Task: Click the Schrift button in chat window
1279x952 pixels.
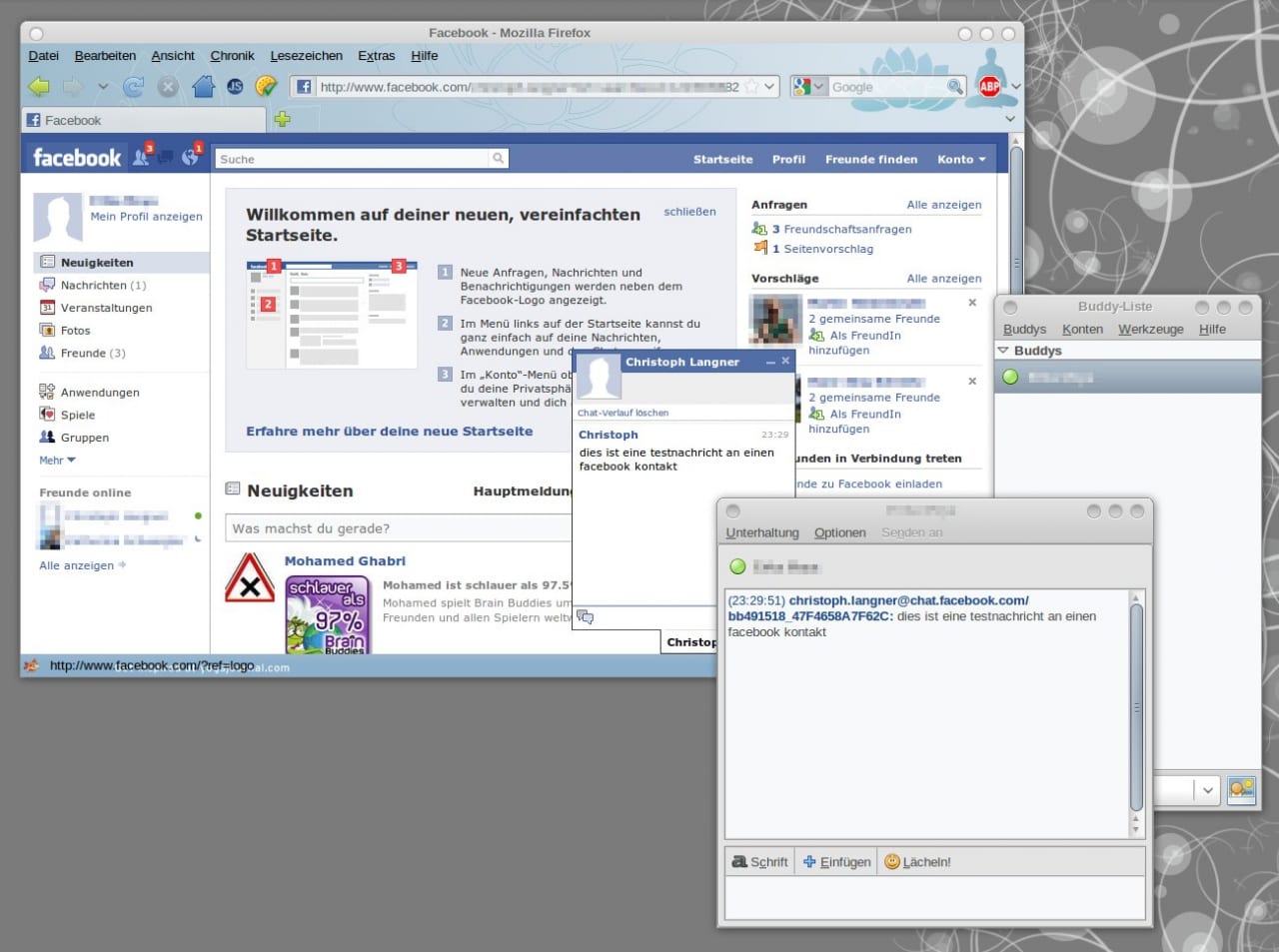Action: point(759,862)
